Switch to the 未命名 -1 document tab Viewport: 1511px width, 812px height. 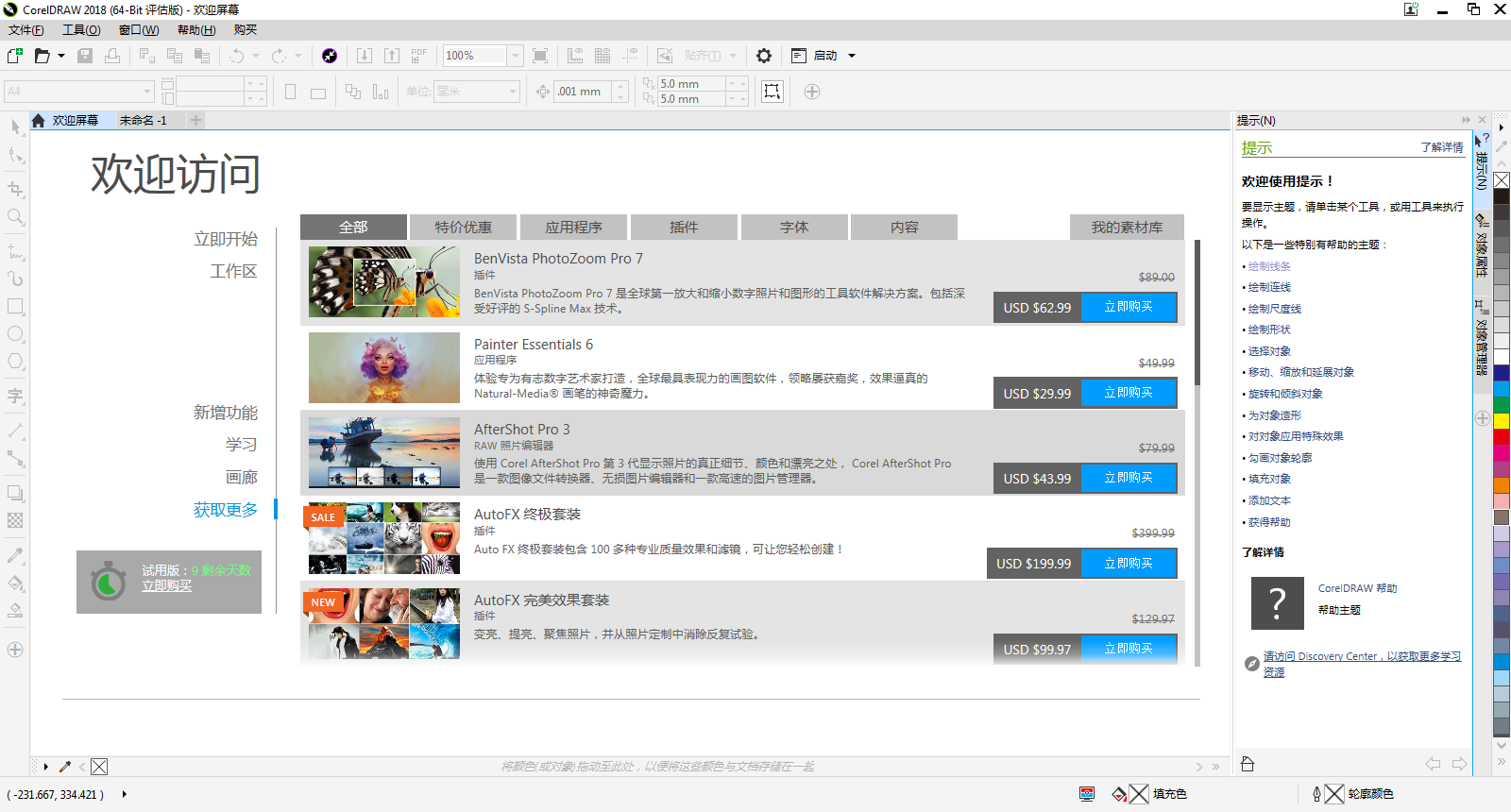coord(144,120)
